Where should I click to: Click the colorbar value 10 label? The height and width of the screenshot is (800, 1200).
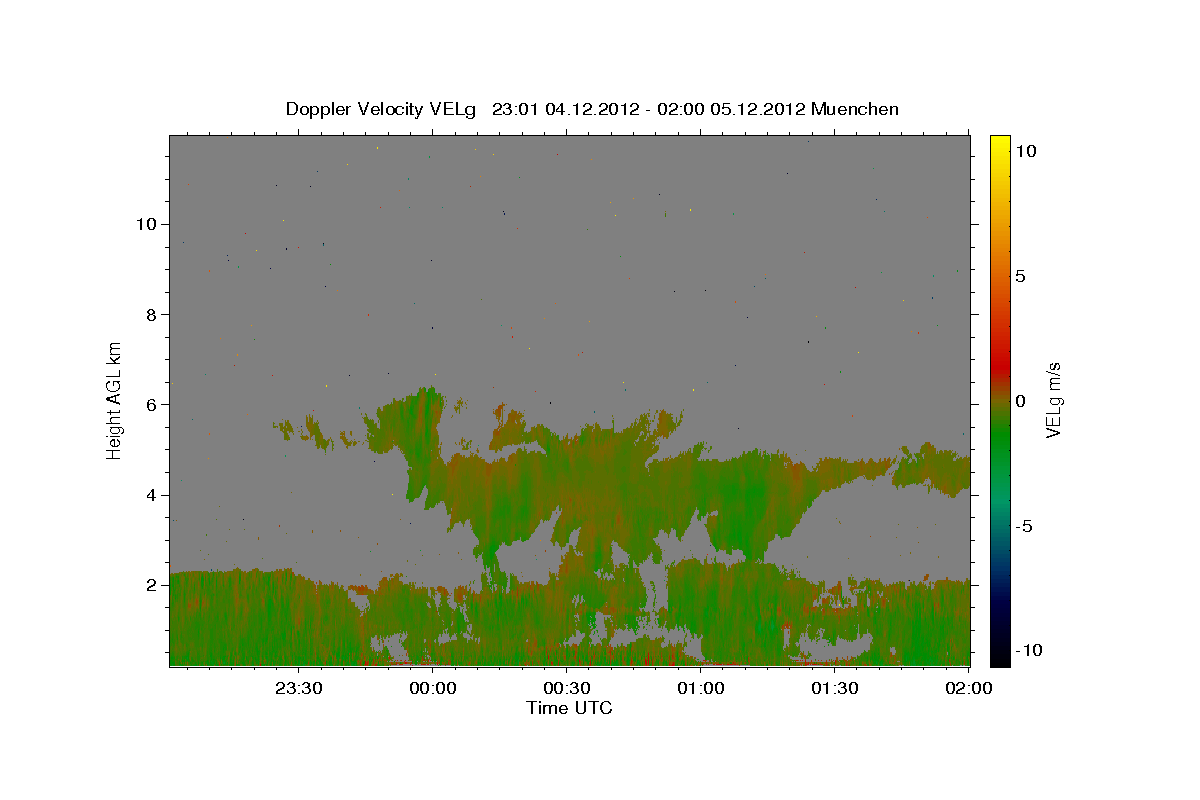[x=1026, y=151]
